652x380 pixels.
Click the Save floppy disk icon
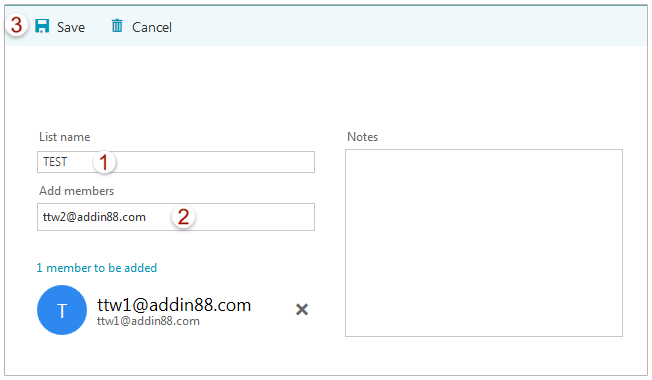42,26
